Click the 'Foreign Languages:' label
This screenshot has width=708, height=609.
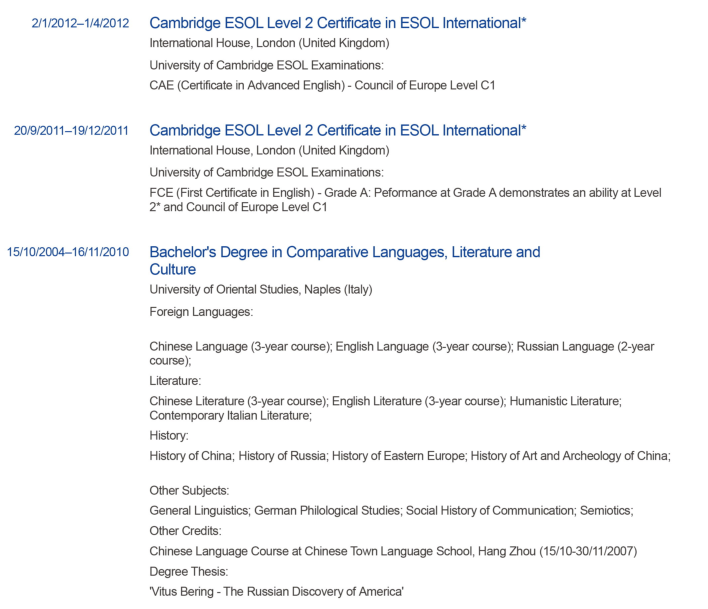point(201,311)
